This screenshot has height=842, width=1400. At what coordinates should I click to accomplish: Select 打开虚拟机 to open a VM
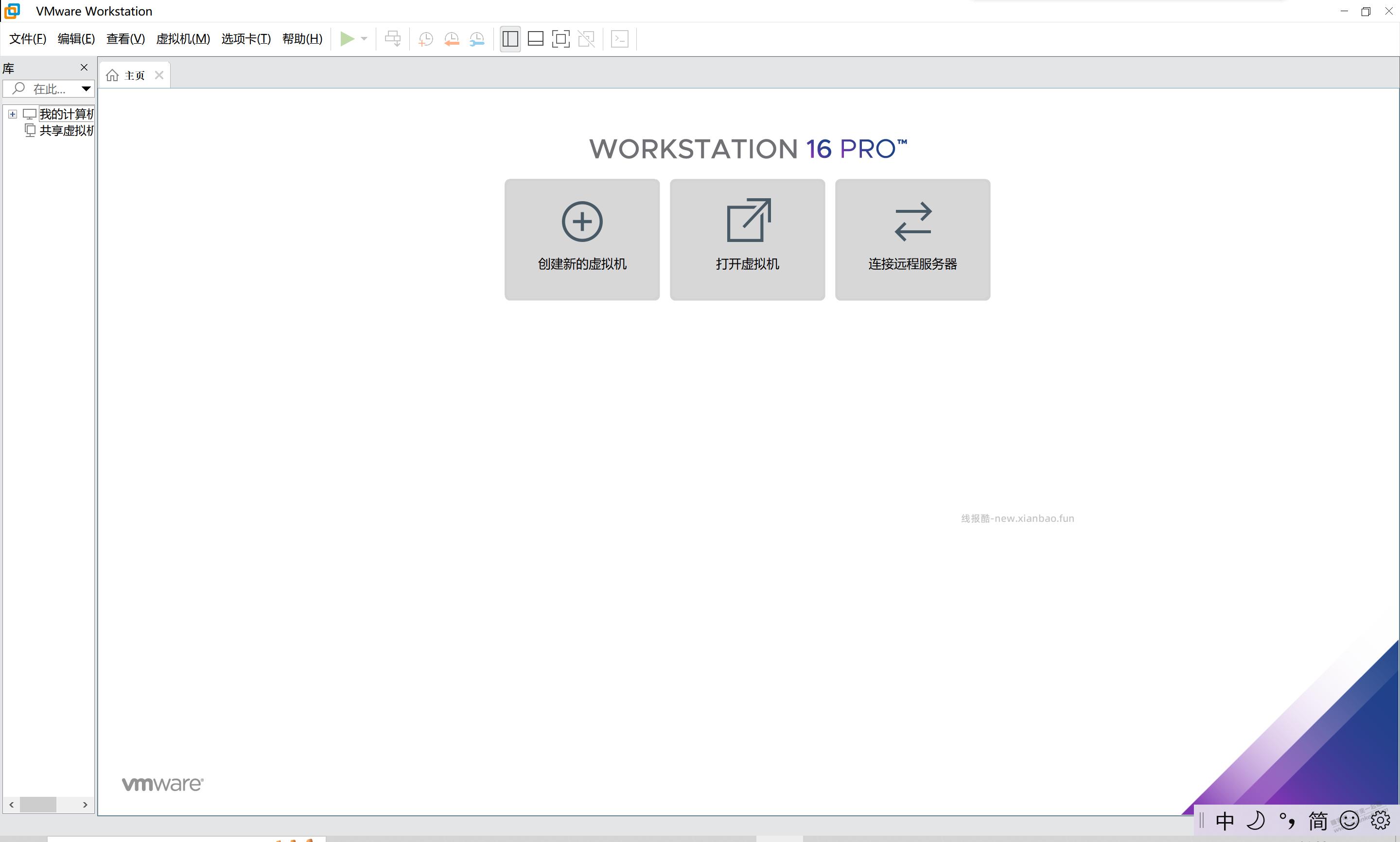coord(747,240)
